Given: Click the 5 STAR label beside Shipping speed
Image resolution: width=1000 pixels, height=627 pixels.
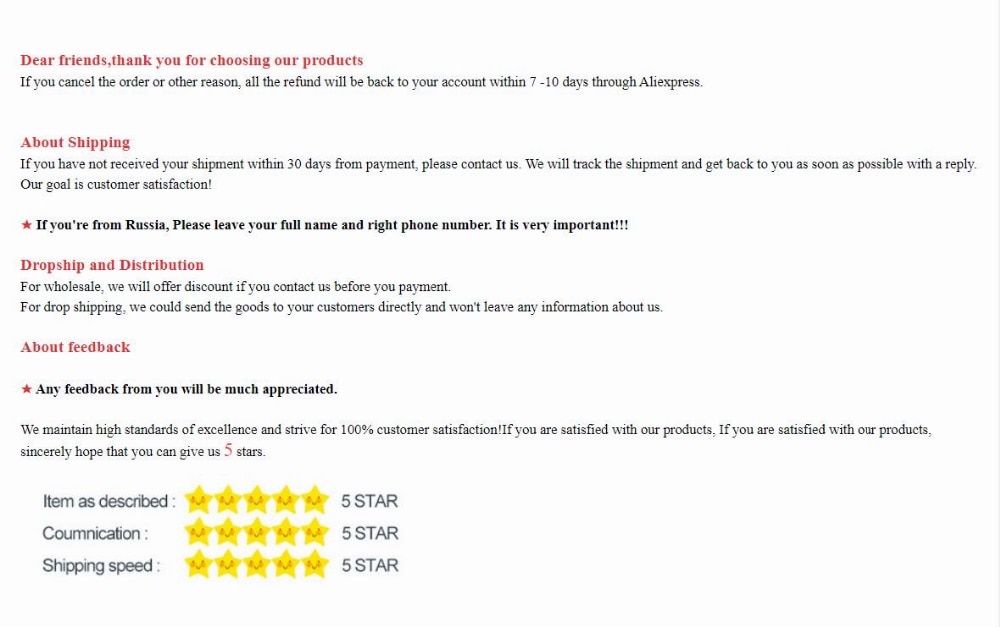Looking at the screenshot, I should pyautogui.click(x=370, y=565).
